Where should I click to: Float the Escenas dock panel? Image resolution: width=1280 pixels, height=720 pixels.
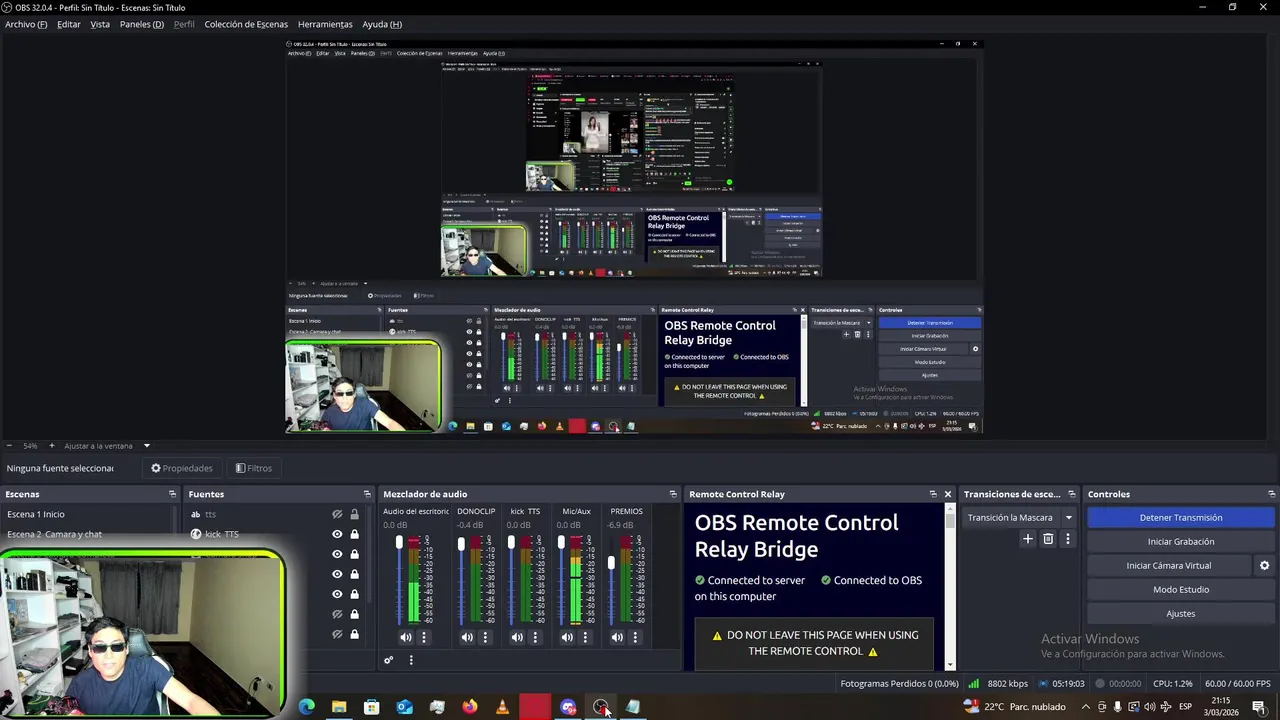click(x=172, y=494)
